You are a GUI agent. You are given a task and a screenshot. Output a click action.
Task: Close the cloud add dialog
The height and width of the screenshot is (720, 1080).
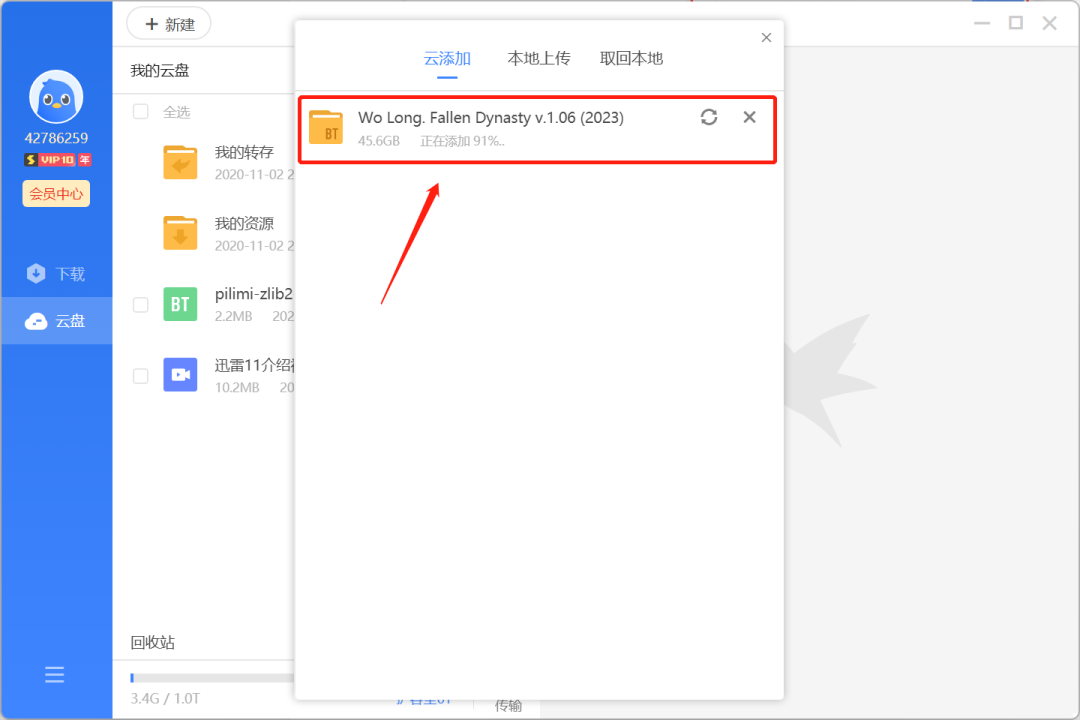point(766,38)
